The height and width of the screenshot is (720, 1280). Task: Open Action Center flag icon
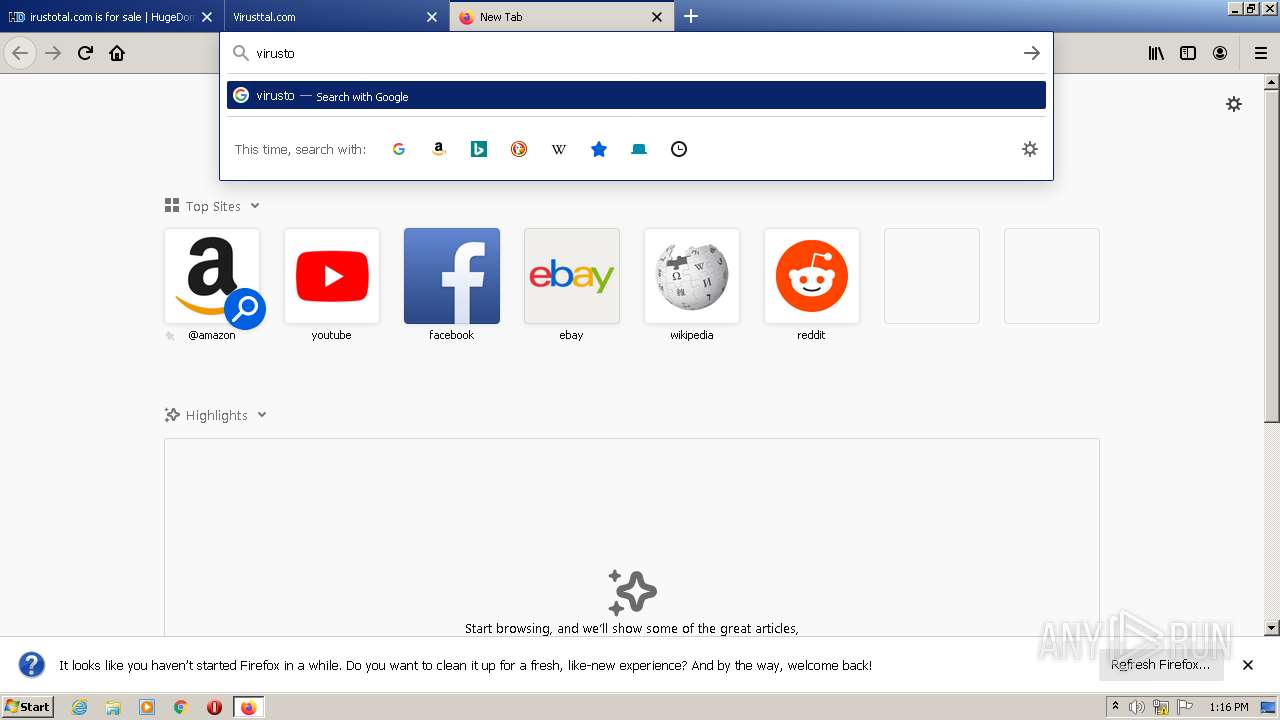(x=1185, y=707)
